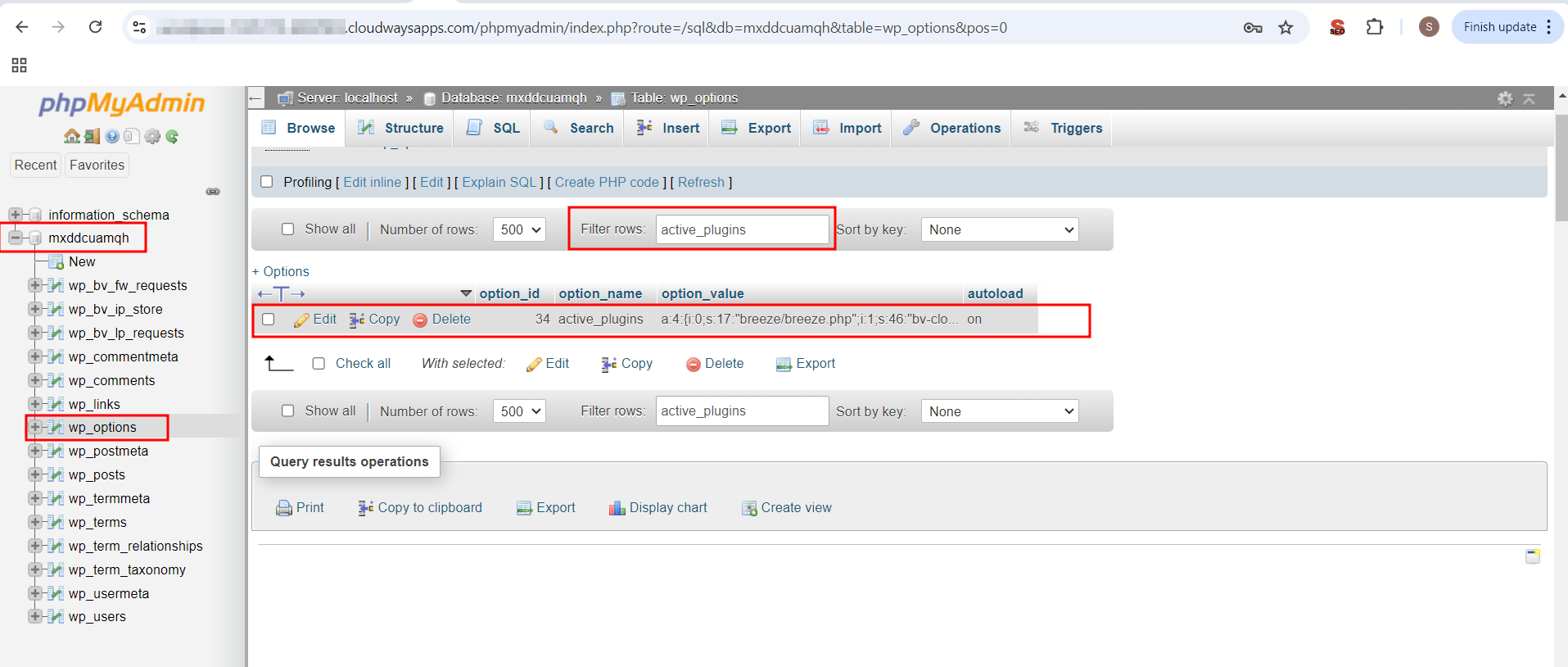Click the Print icon in query results operations
Screen dimensions: 1568x667
[x=284, y=508]
